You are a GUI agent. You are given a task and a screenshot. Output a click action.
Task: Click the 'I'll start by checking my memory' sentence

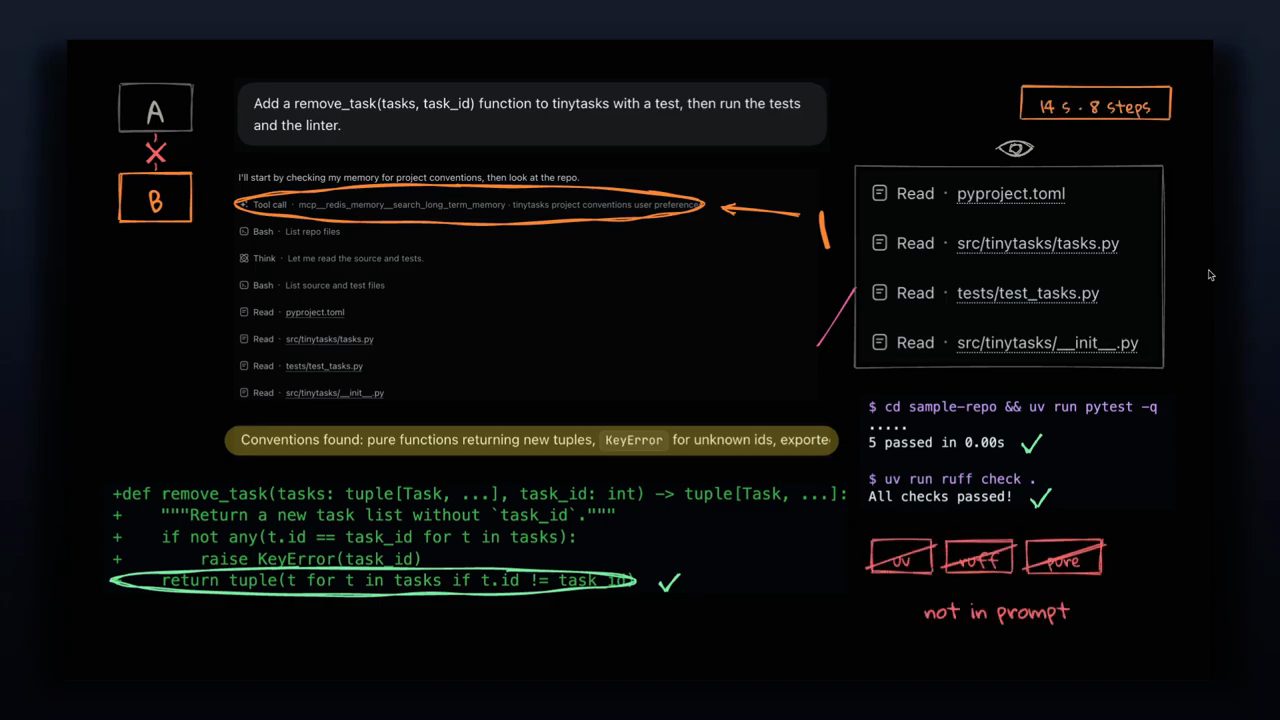(409, 178)
